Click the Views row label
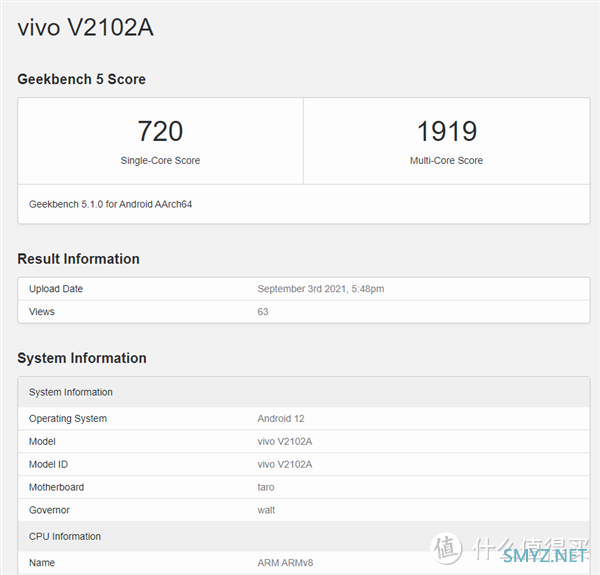Screen dimensions: 600x575 [x=42, y=312]
